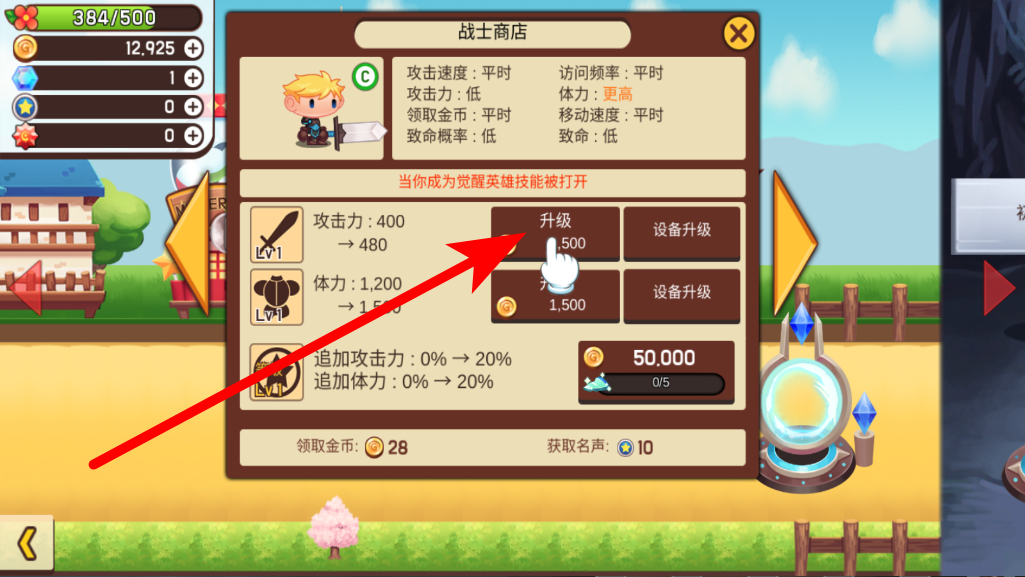Close the 战士商店 shop dialog
Viewport: 1025px width, 577px height.
[739, 33]
